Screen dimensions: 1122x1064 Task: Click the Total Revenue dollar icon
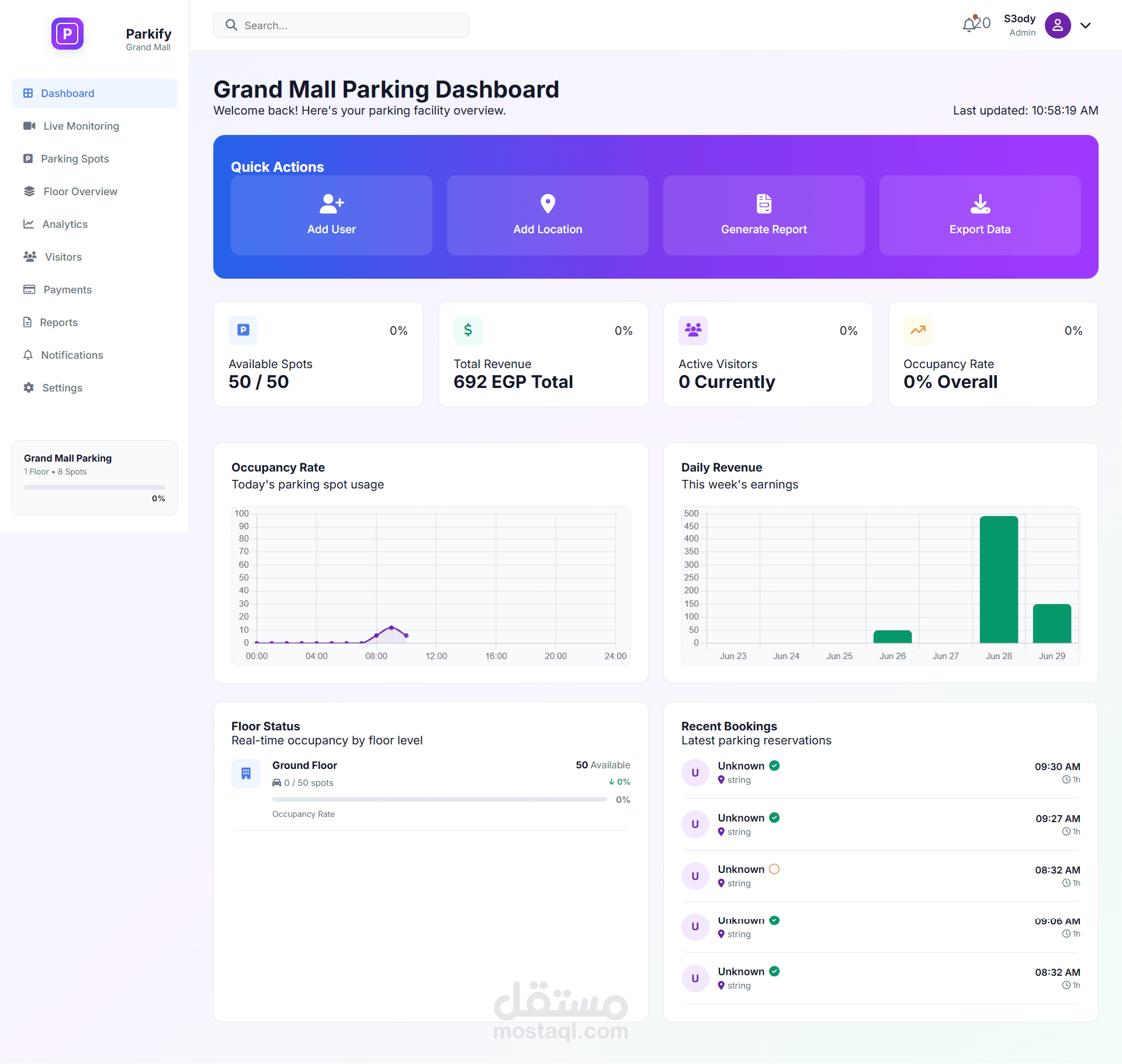468,330
